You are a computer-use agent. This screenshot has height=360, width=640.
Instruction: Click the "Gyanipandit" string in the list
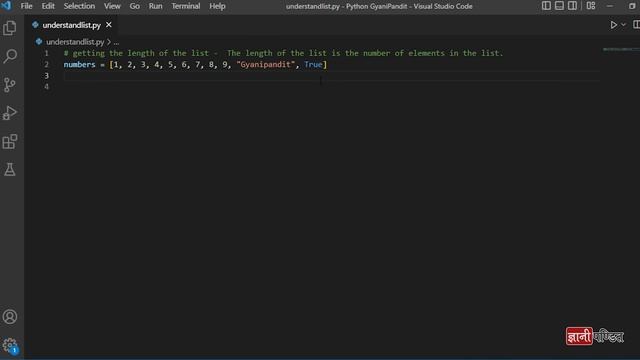pos(265,64)
